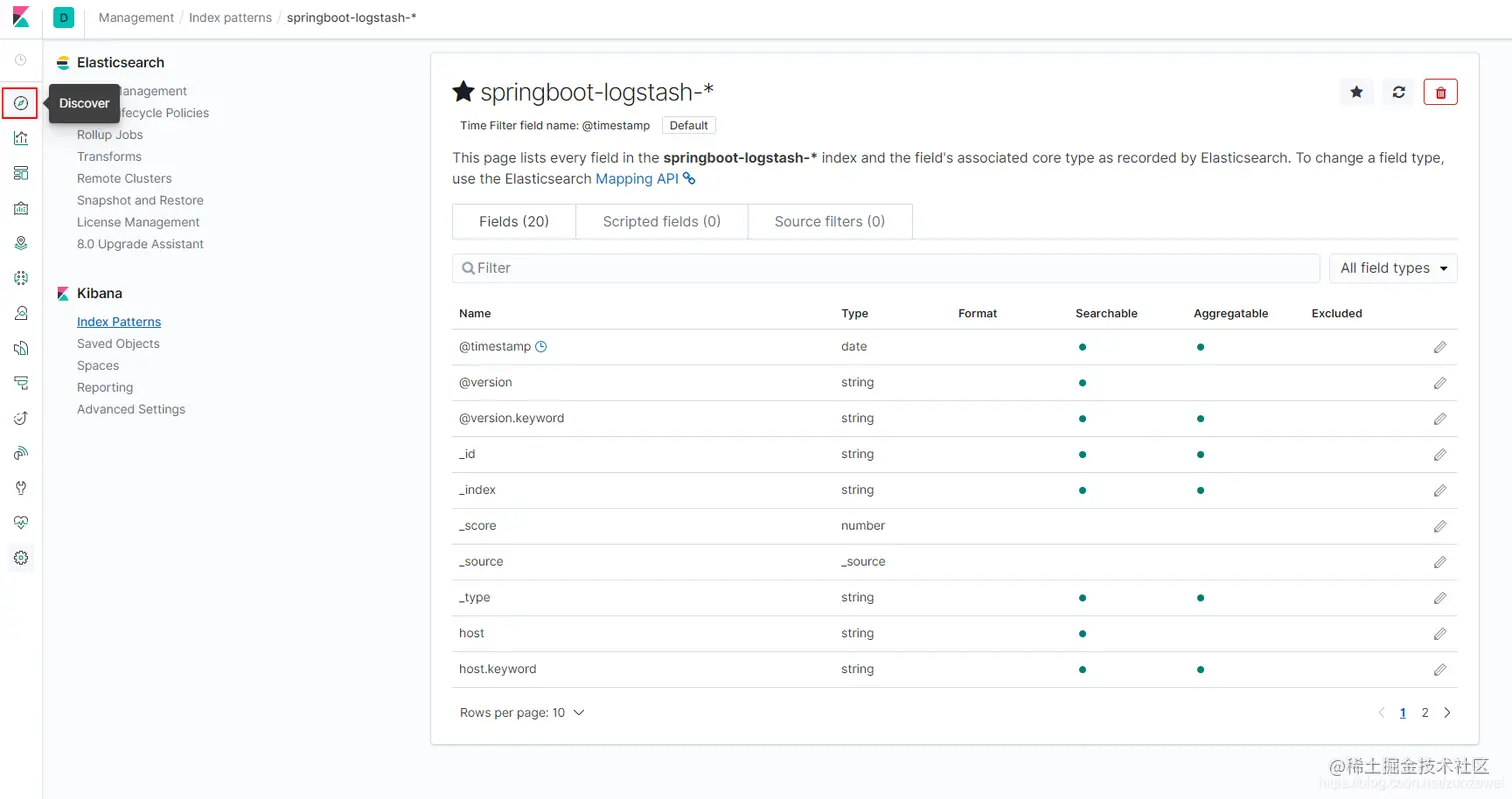This screenshot has height=799, width=1512.
Task: Click the host.keyword field name
Action: tap(498, 669)
